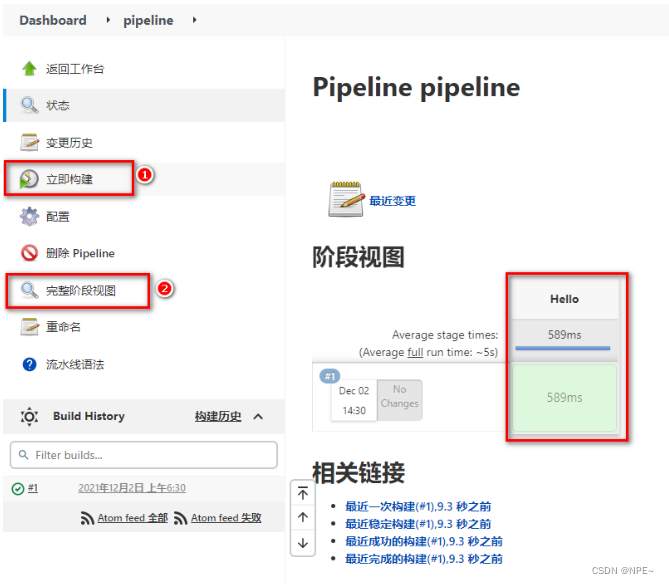Click the notepad icon beside 变更历史
The height and width of the screenshot is (584, 669).
[x=29, y=142]
